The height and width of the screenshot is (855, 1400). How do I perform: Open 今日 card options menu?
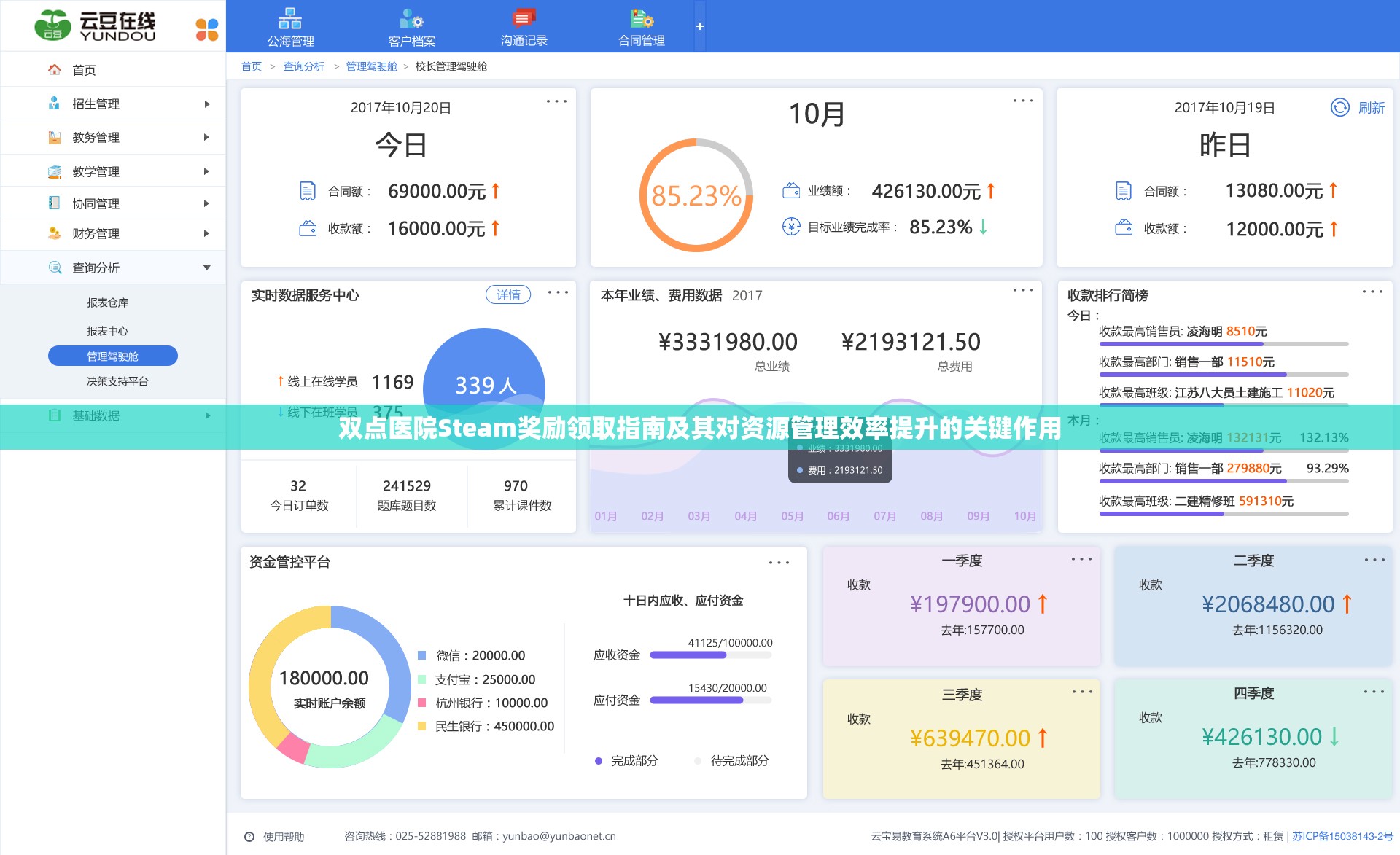pyautogui.click(x=556, y=101)
